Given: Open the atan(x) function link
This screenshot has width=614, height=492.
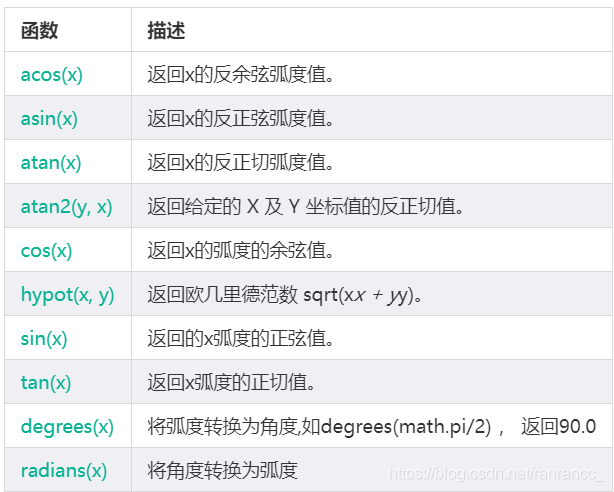Looking at the screenshot, I should click(51, 162).
